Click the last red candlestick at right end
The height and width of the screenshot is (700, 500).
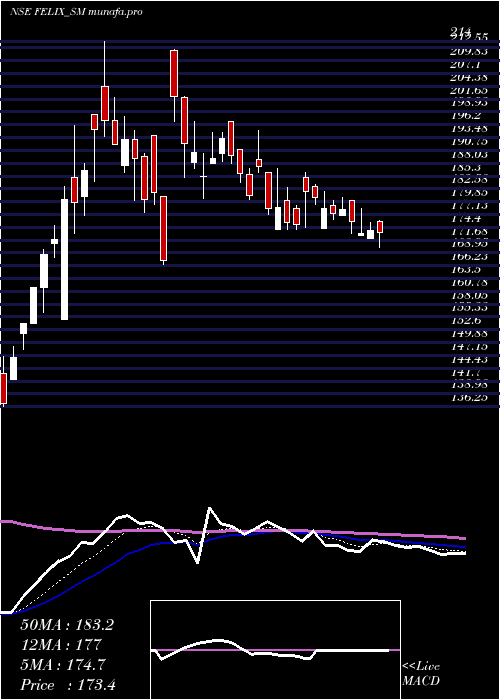(x=380, y=227)
